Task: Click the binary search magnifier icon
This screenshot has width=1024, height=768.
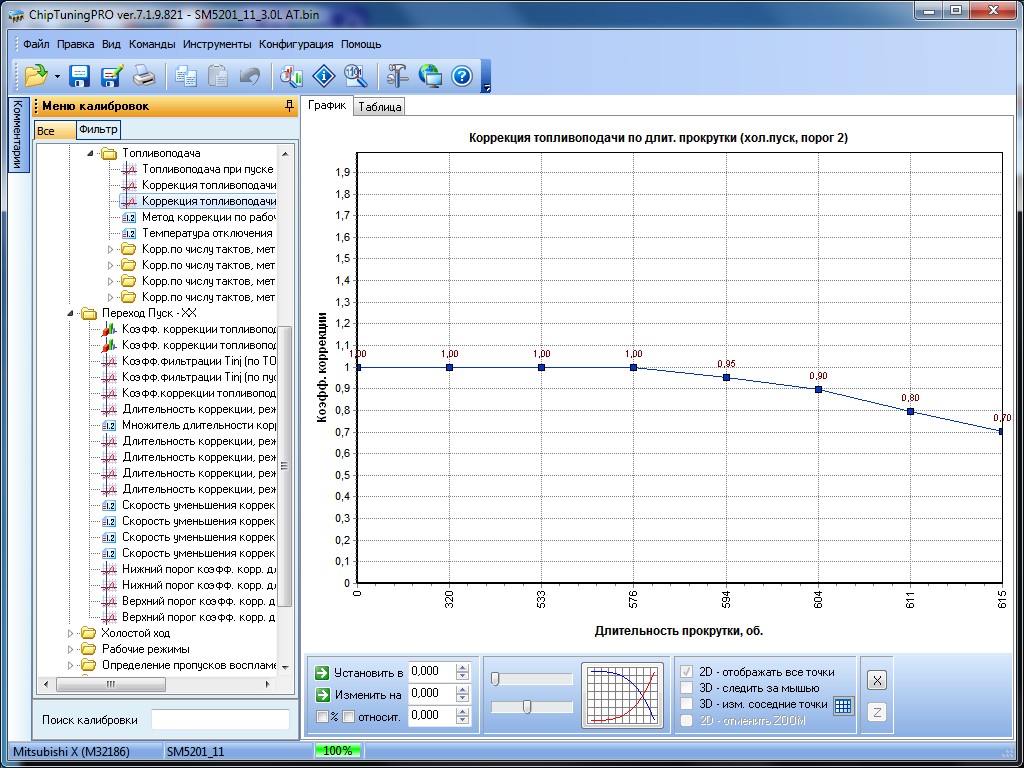Action: point(355,76)
